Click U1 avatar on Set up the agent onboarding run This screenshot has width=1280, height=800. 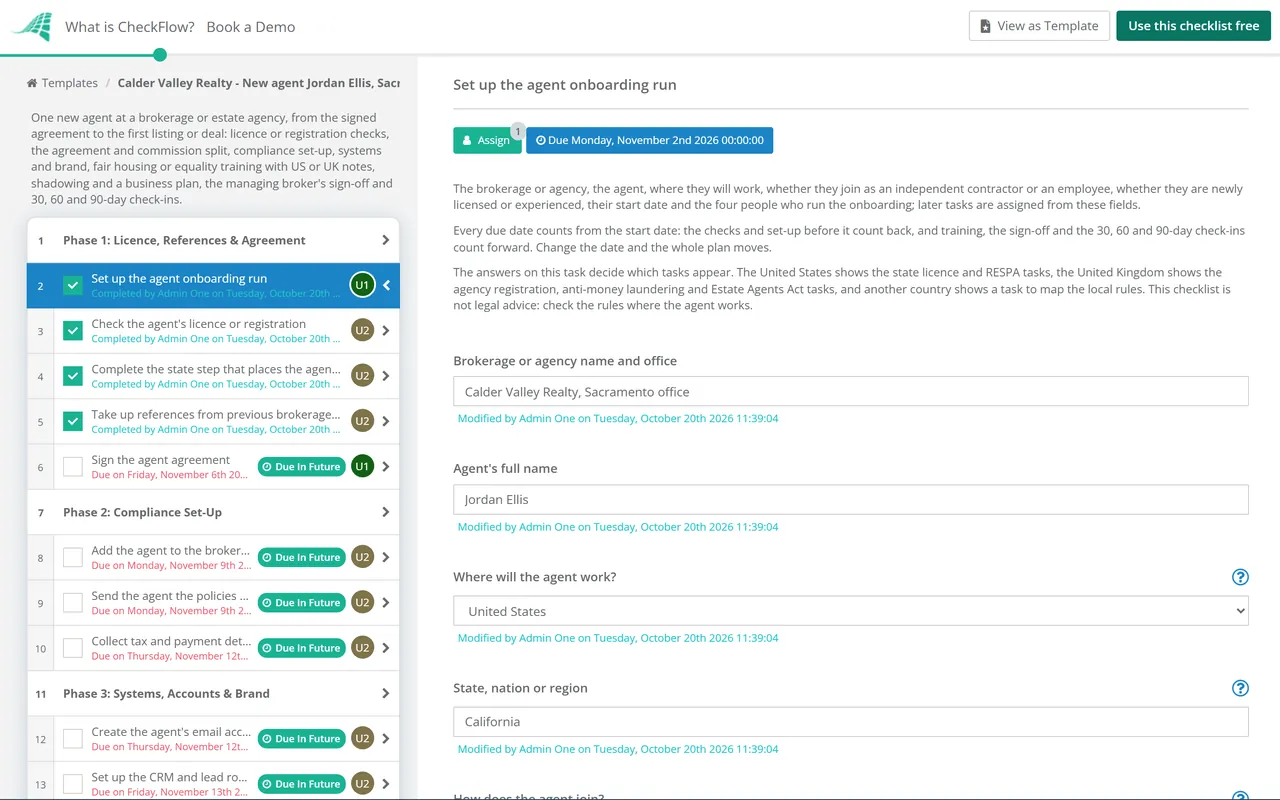362,285
